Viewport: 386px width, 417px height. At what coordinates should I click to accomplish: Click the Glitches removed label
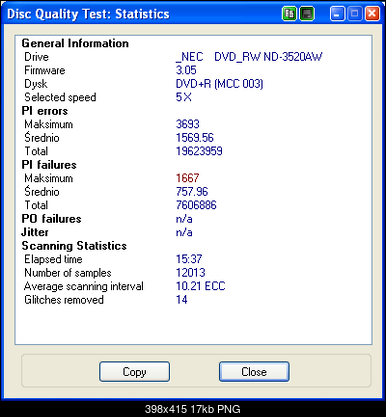coord(64,300)
